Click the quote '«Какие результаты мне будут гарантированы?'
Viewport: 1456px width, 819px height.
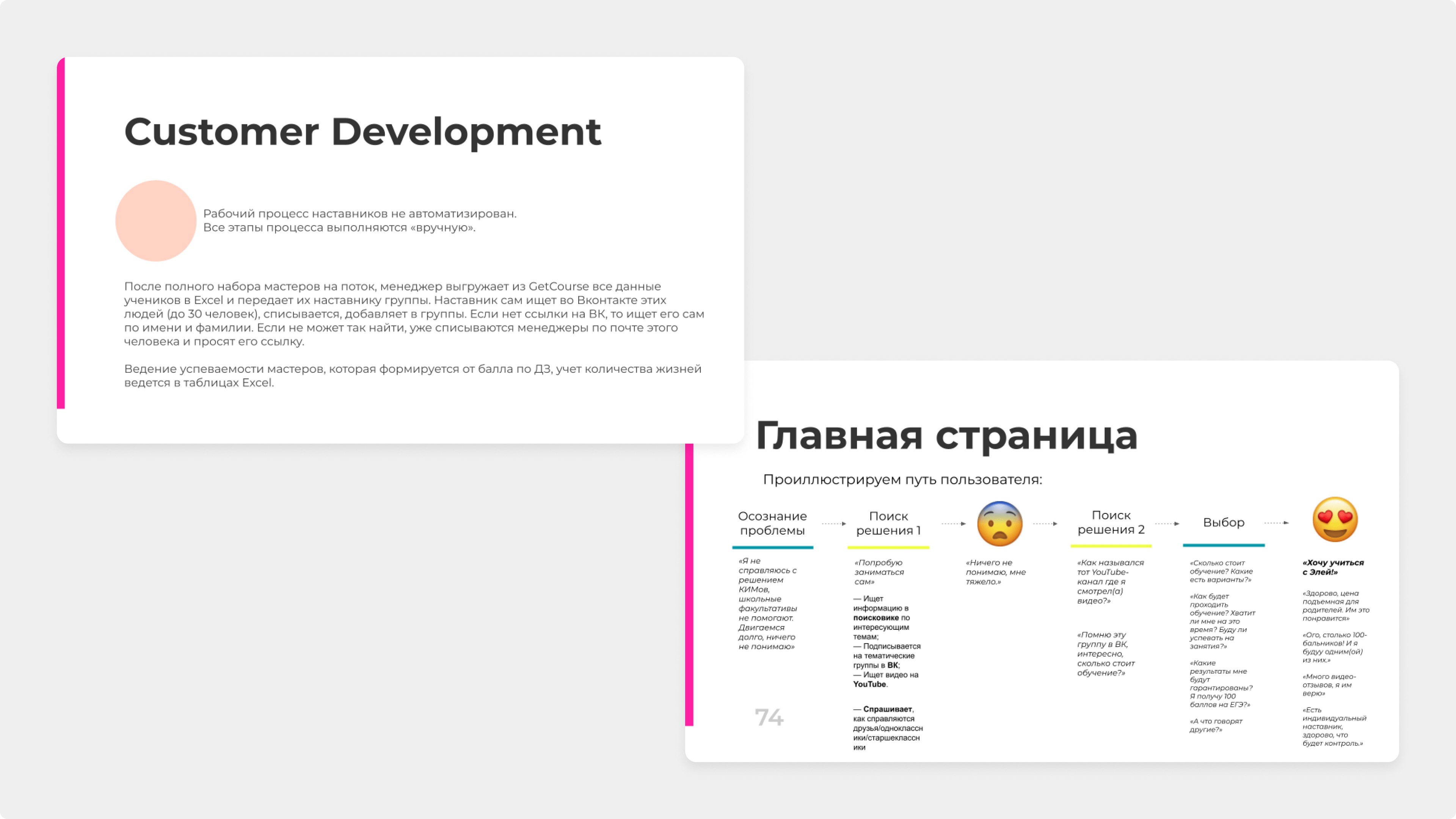(1221, 684)
